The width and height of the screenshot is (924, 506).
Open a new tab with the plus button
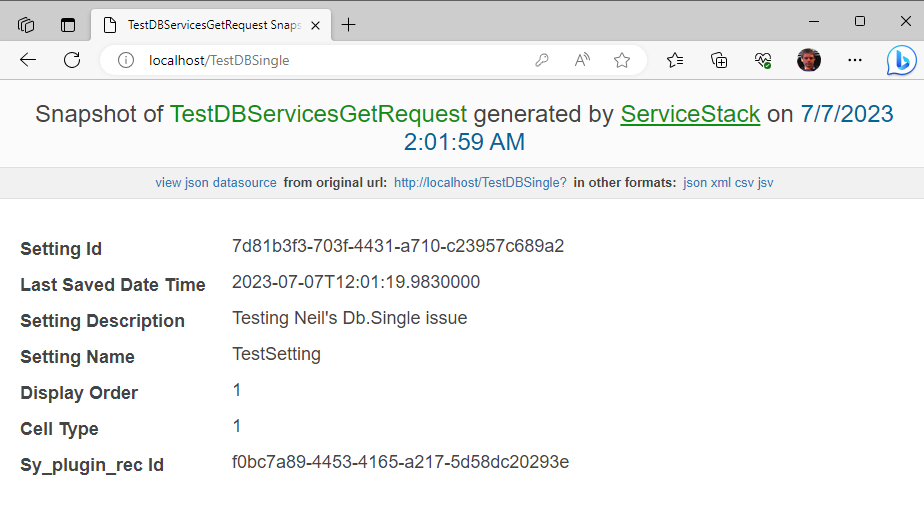(x=349, y=25)
